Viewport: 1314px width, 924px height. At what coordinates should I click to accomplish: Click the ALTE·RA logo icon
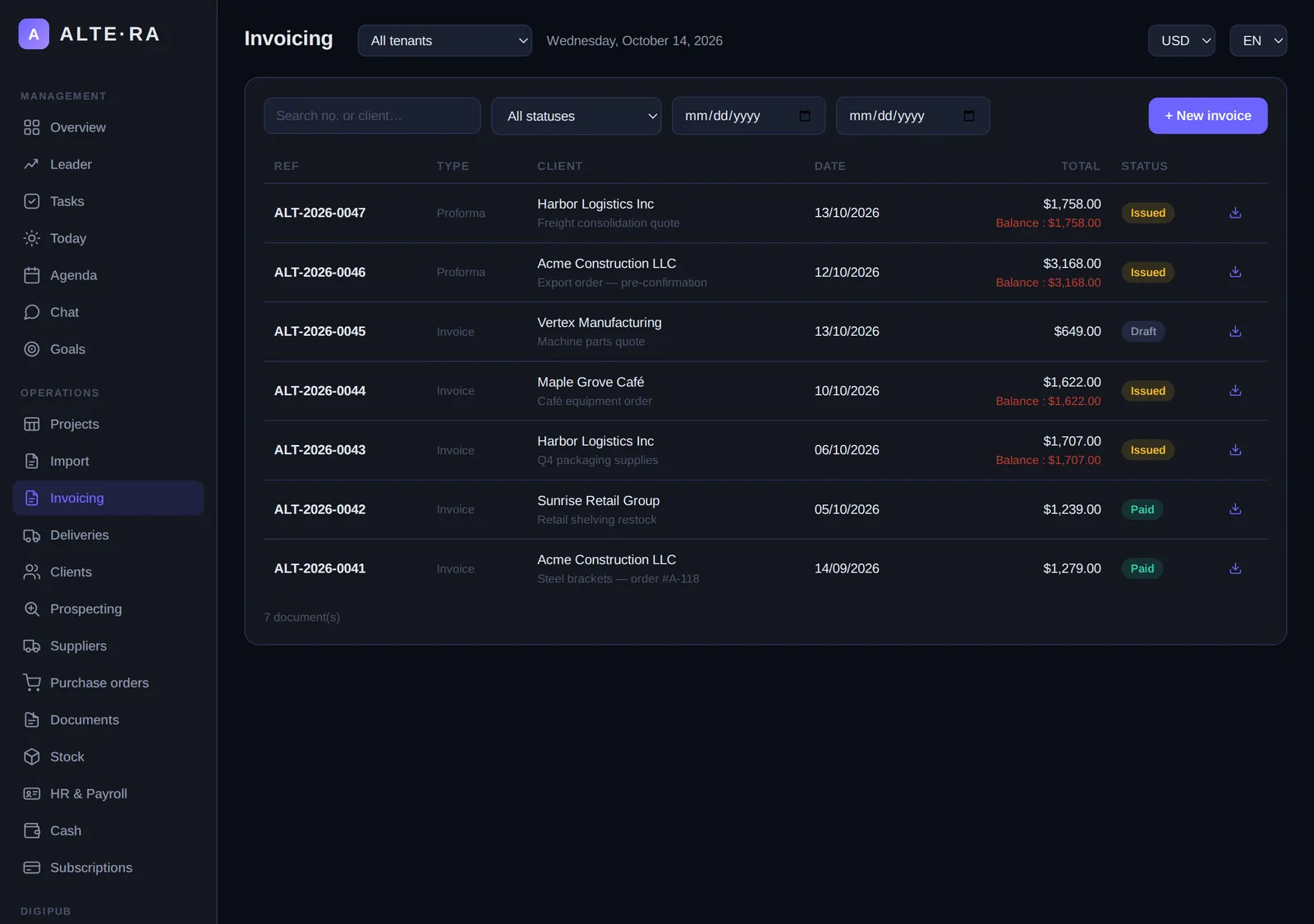(34, 34)
